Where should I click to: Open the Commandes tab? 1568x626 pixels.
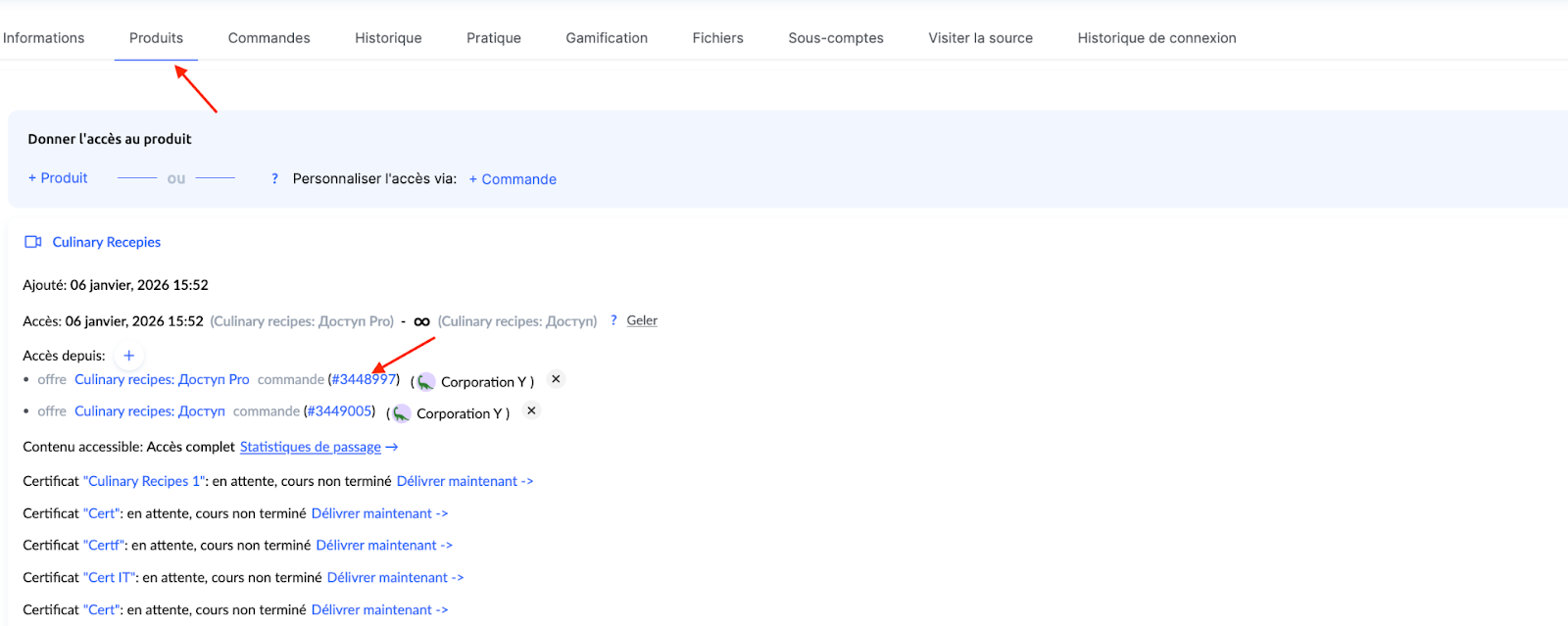(x=269, y=38)
